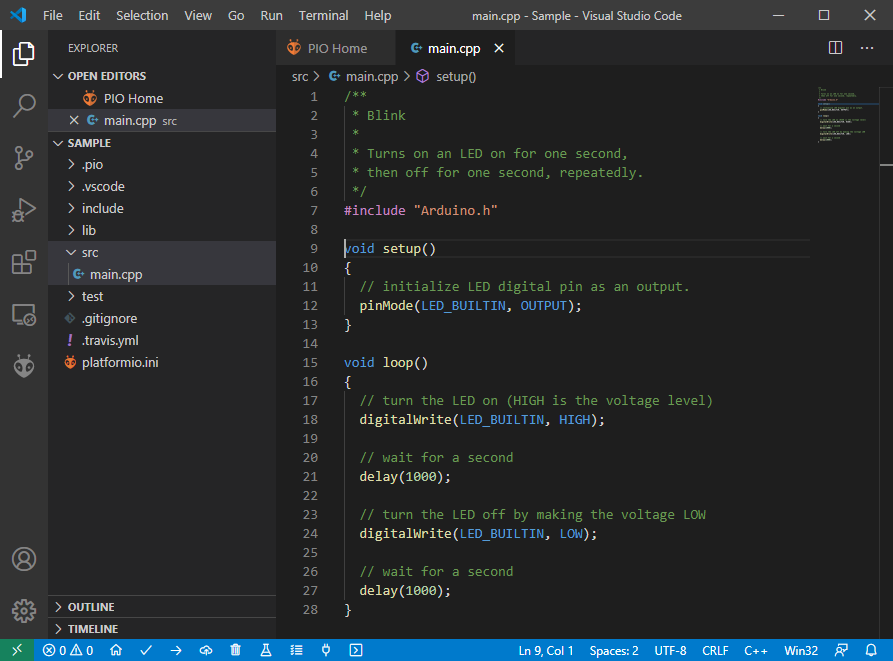Split the editor to the right
This screenshot has width=893, height=661.
pos(835,48)
